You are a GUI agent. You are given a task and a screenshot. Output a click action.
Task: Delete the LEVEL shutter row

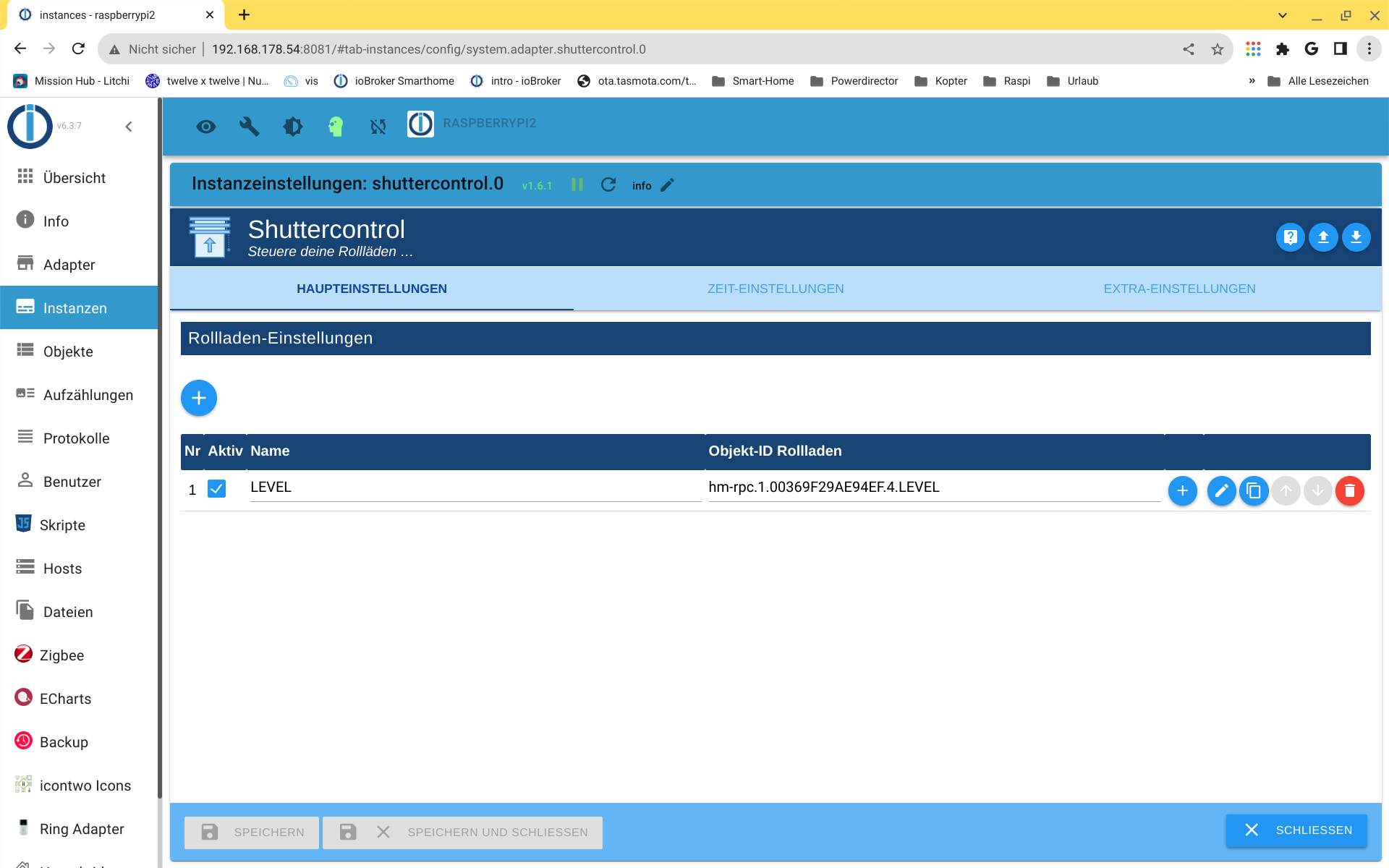click(x=1350, y=491)
